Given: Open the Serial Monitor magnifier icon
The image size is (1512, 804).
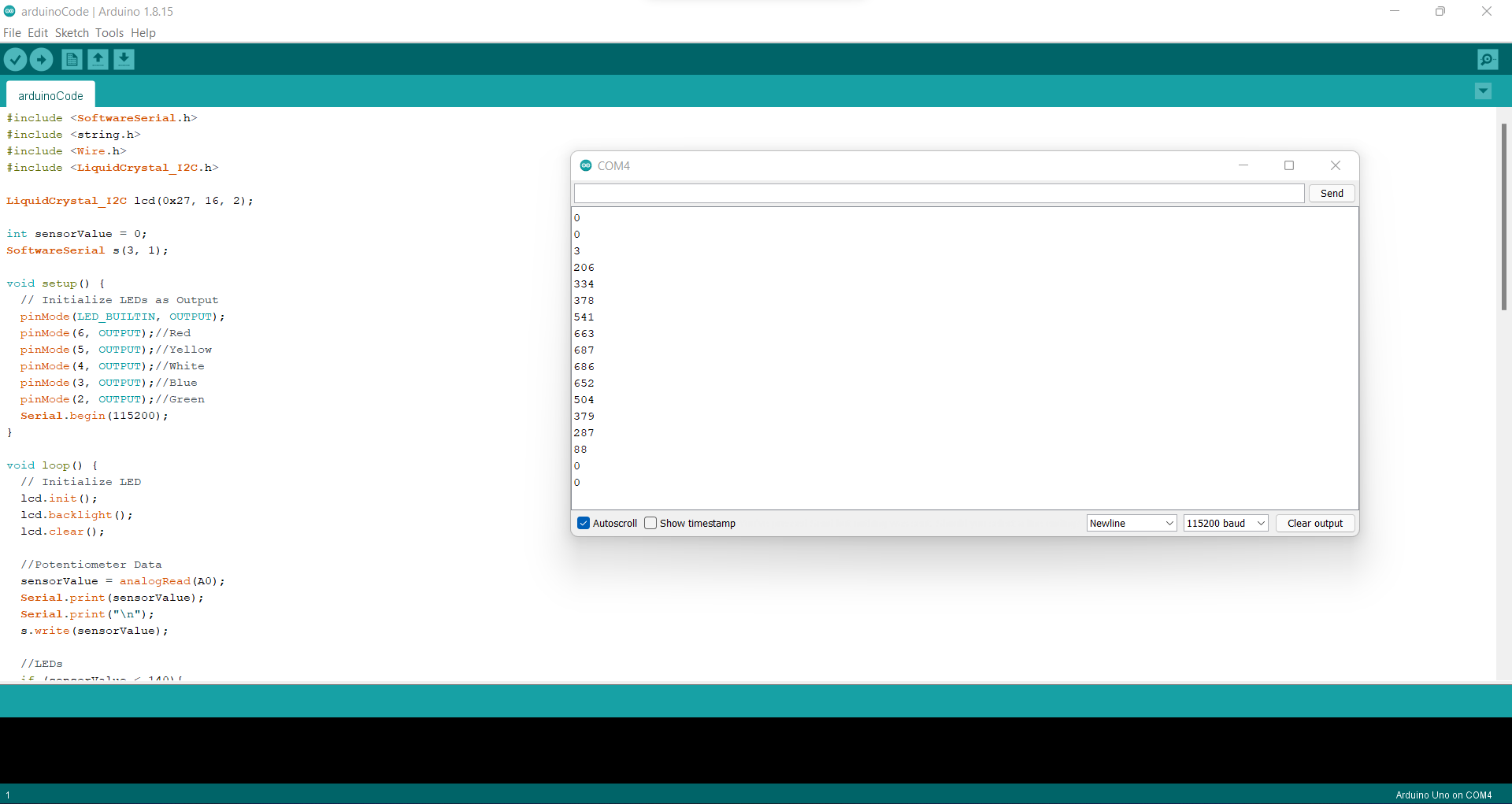Looking at the screenshot, I should (x=1488, y=59).
